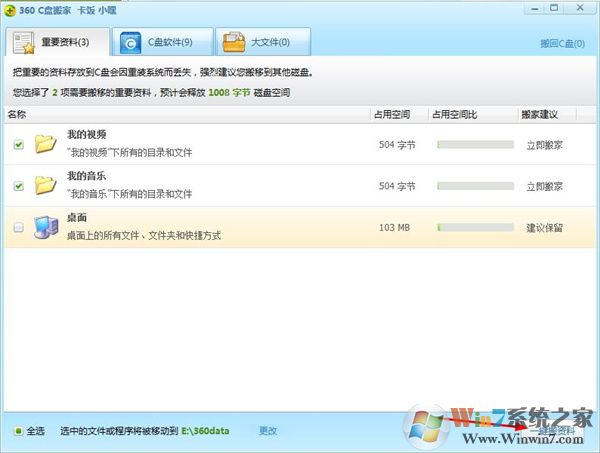
Task: Uncheck the 我的视频 checkbox
Action: point(19,145)
